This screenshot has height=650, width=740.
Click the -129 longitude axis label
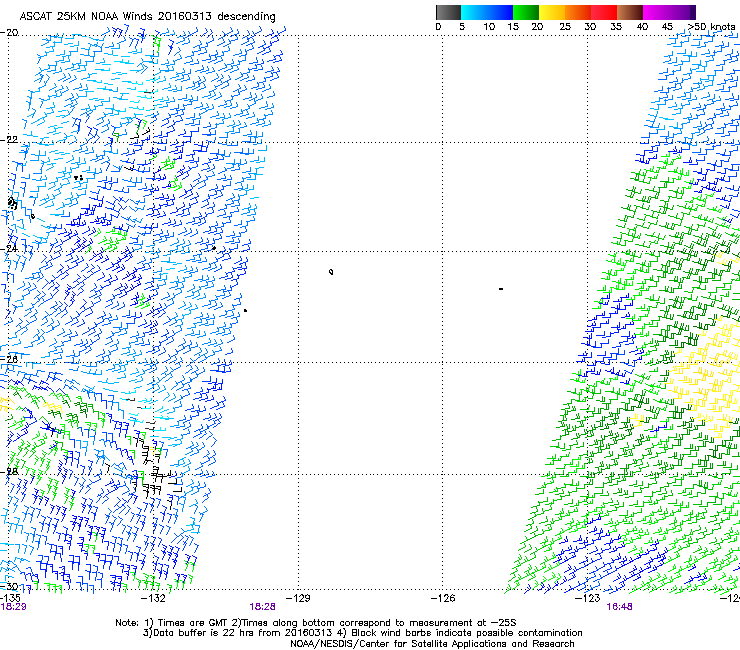298,598
